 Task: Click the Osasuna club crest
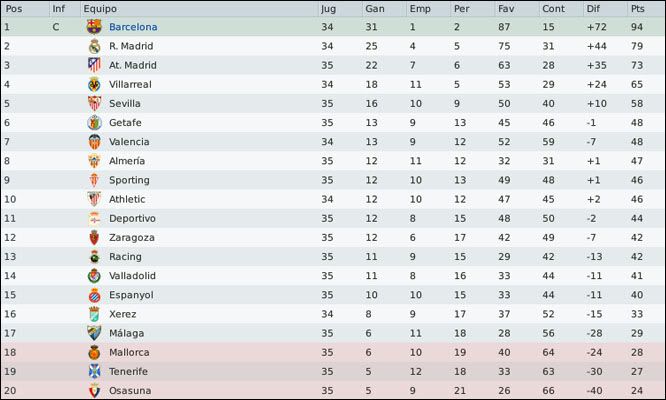pyautogui.click(x=94, y=390)
